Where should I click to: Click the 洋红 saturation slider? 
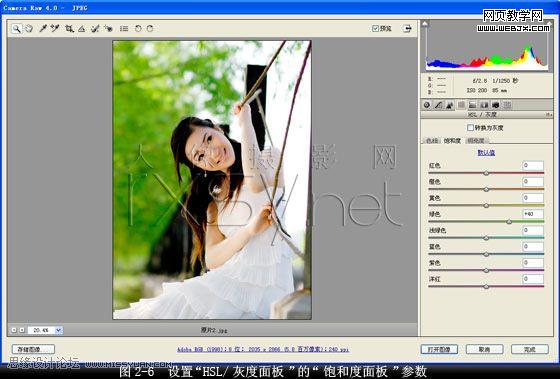pos(486,286)
